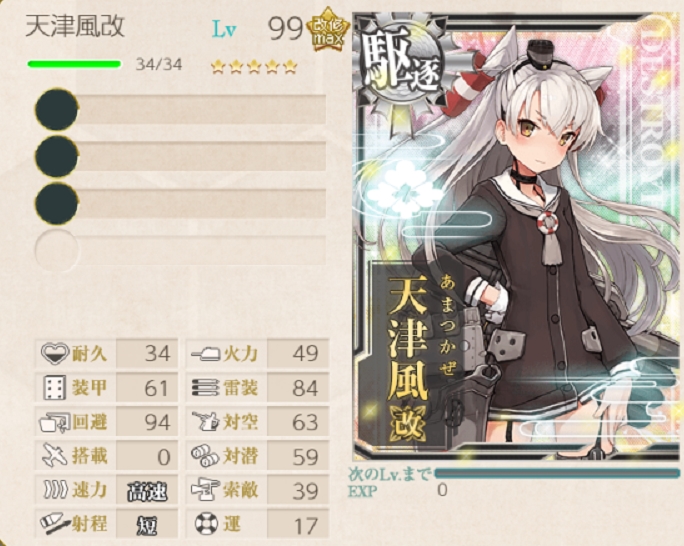The height and width of the screenshot is (546, 684).
Task: Click the speed chevrons icon beside 速力
Action: [x=55, y=490]
